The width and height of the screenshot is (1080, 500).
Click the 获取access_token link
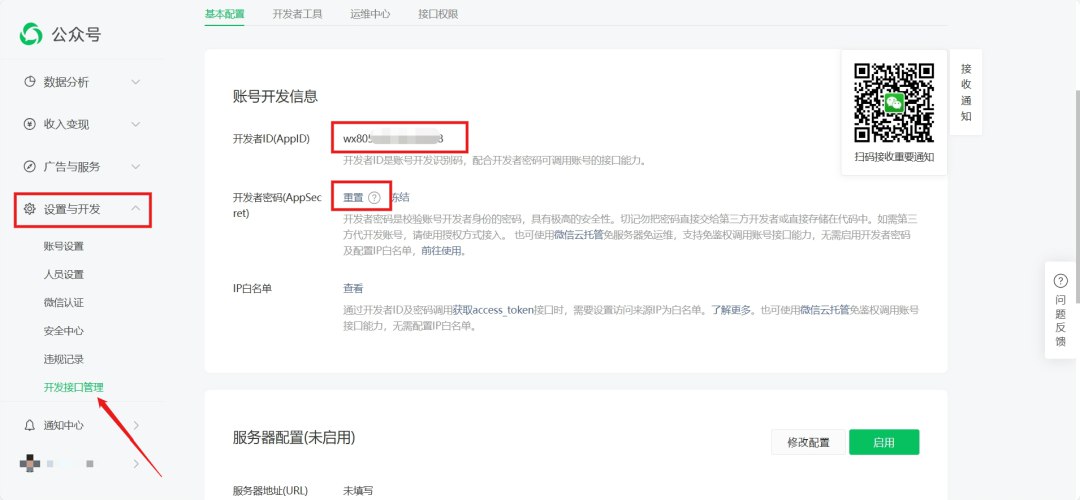493,310
